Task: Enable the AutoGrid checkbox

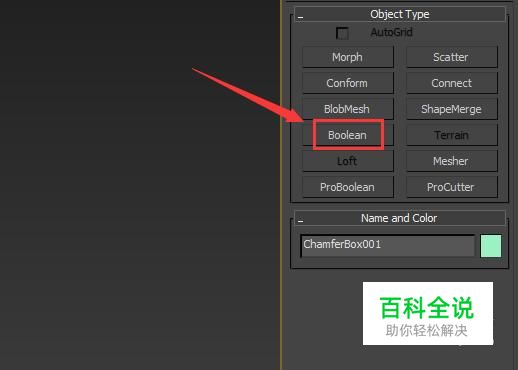Action: click(342, 33)
